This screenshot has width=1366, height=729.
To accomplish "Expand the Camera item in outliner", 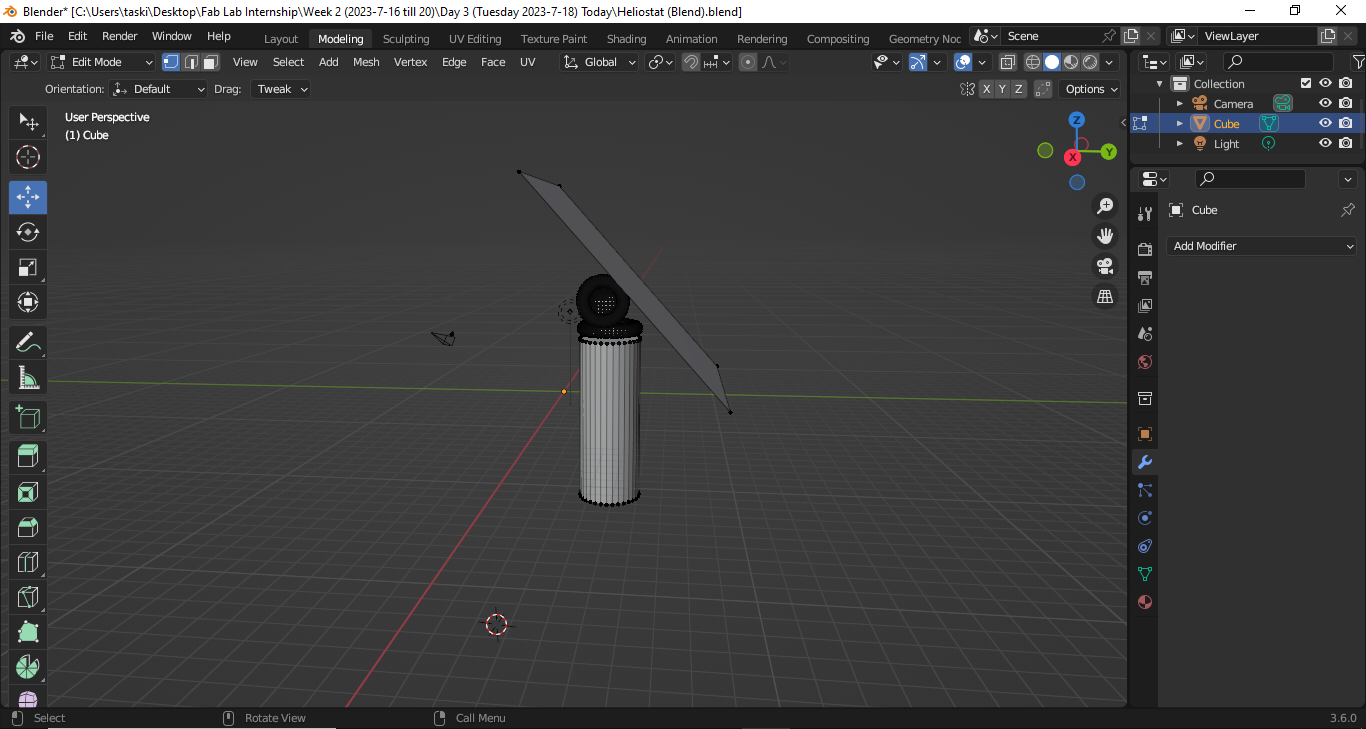I will tap(1179, 103).
